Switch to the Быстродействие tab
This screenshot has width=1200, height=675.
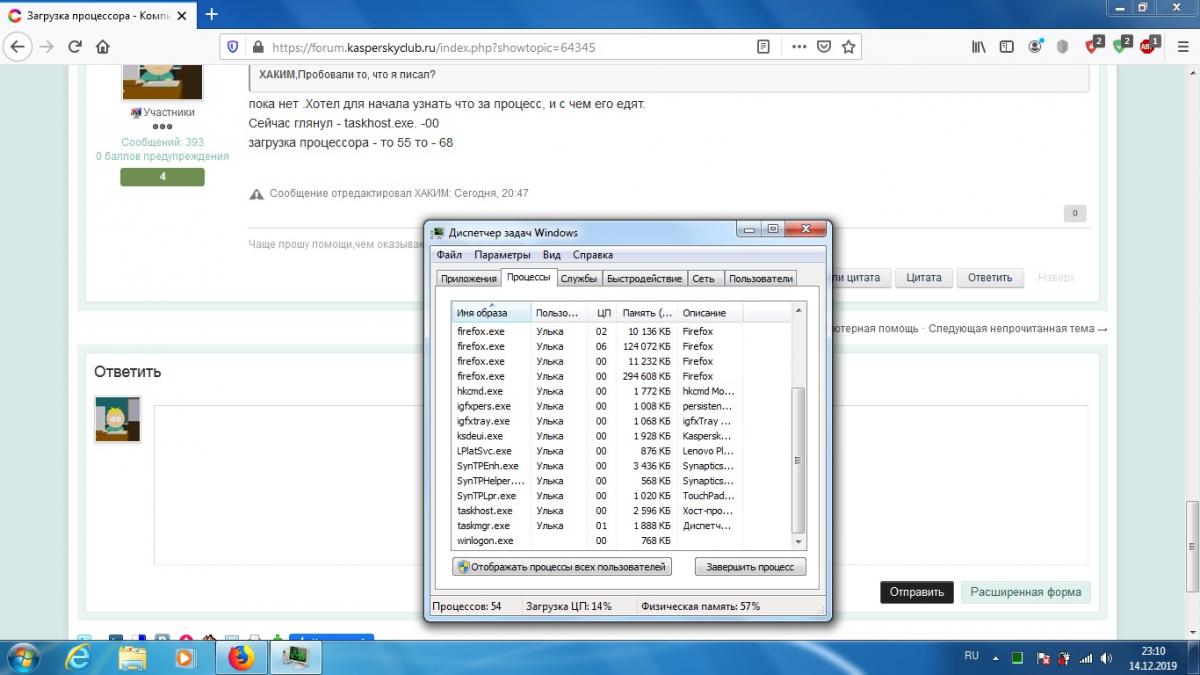coord(644,279)
